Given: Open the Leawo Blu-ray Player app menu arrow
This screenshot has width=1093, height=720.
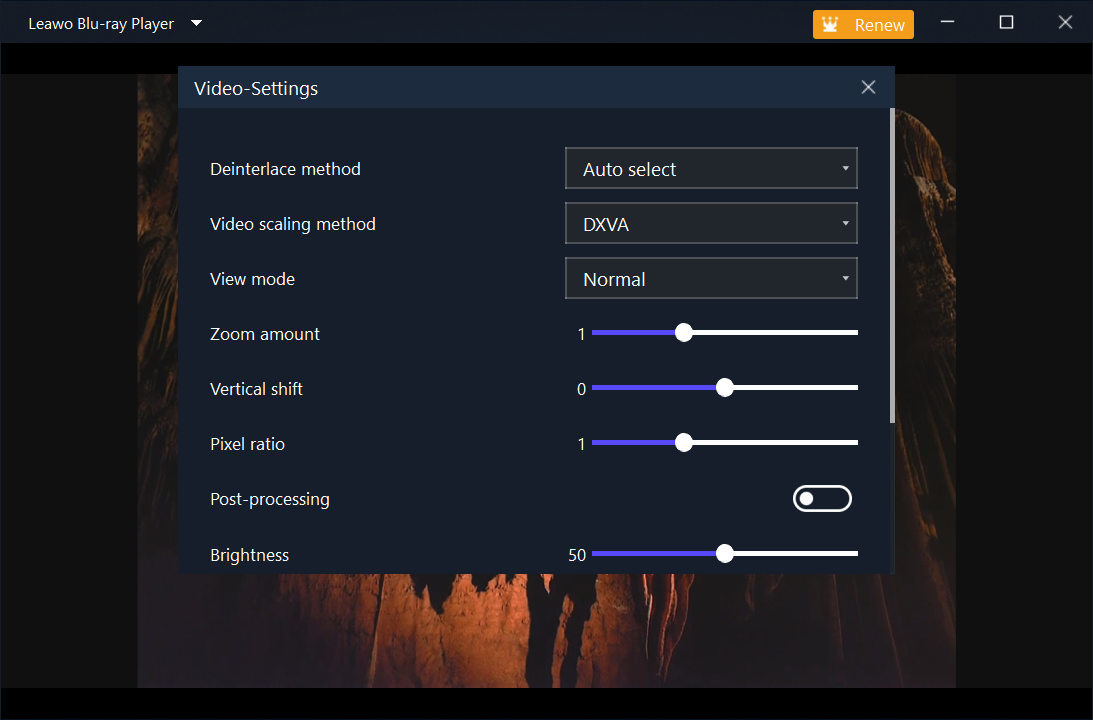Looking at the screenshot, I should pyautogui.click(x=196, y=23).
